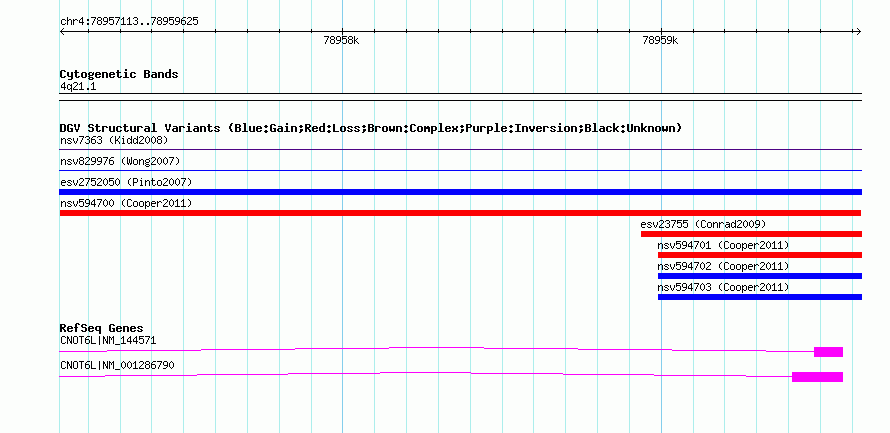Open the nsv594700 (Cooper2011) variant label
The image size is (890, 433).
pos(126,203)
